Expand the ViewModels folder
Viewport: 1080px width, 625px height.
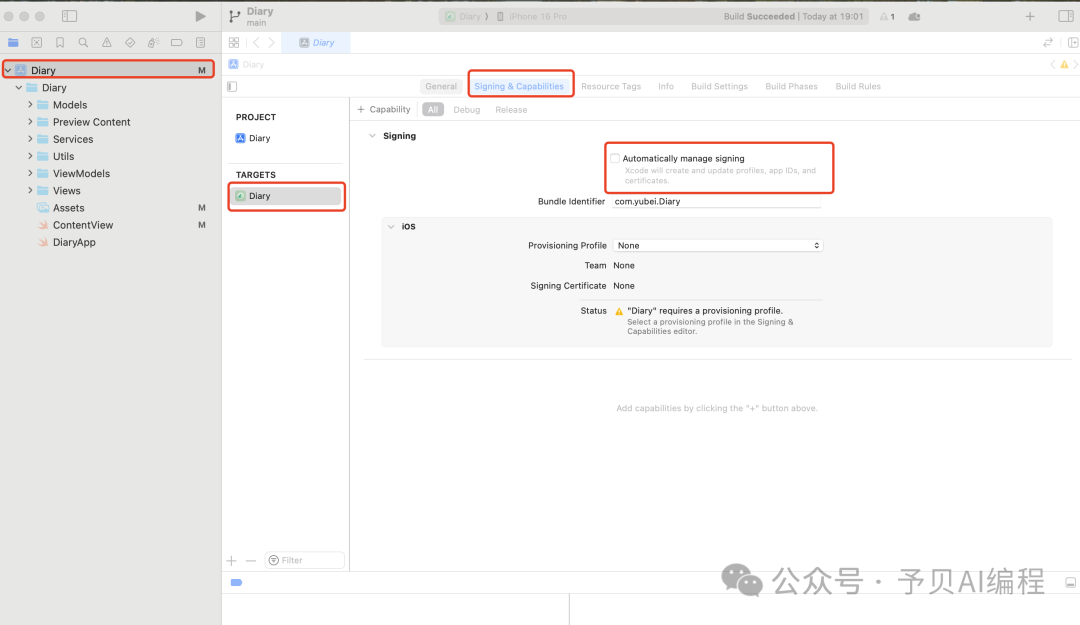pyautogui.click(x=30, y=173)
